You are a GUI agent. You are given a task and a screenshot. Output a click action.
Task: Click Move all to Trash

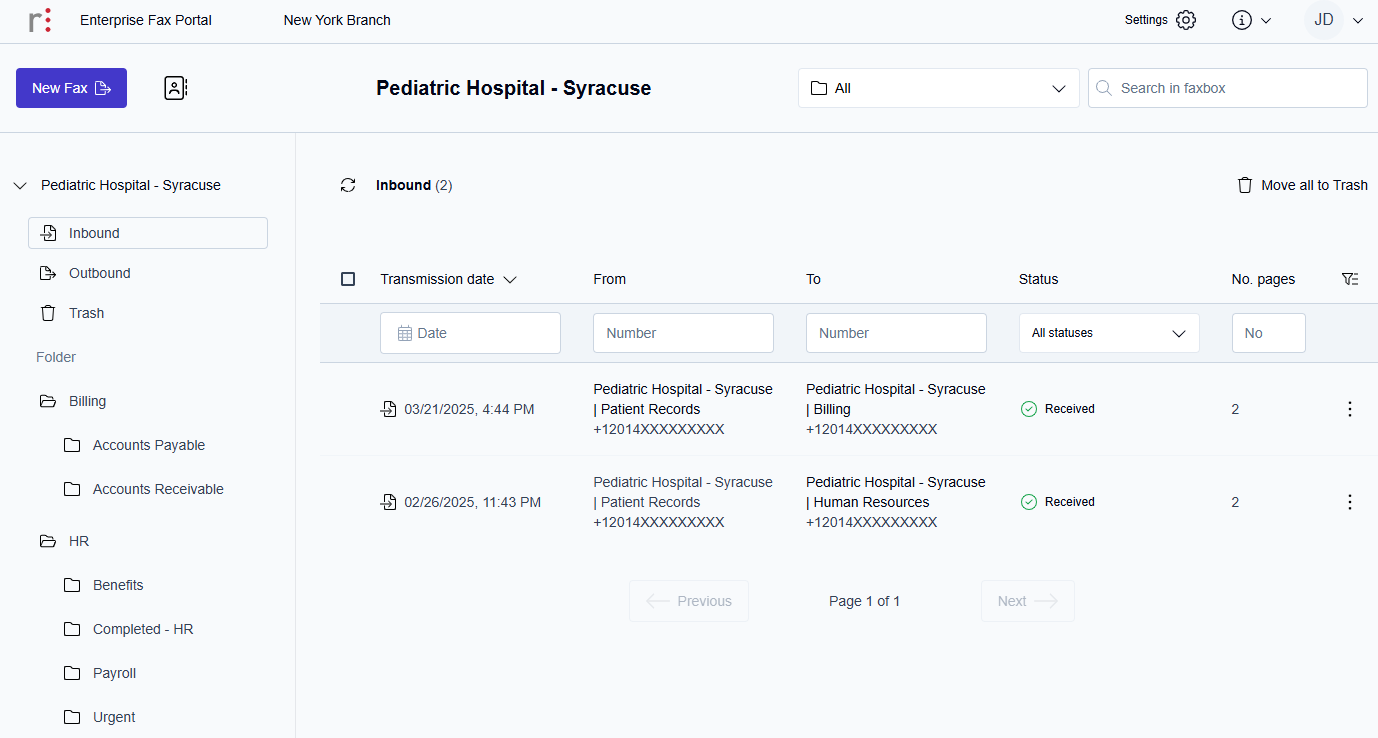coord(1302,185)
